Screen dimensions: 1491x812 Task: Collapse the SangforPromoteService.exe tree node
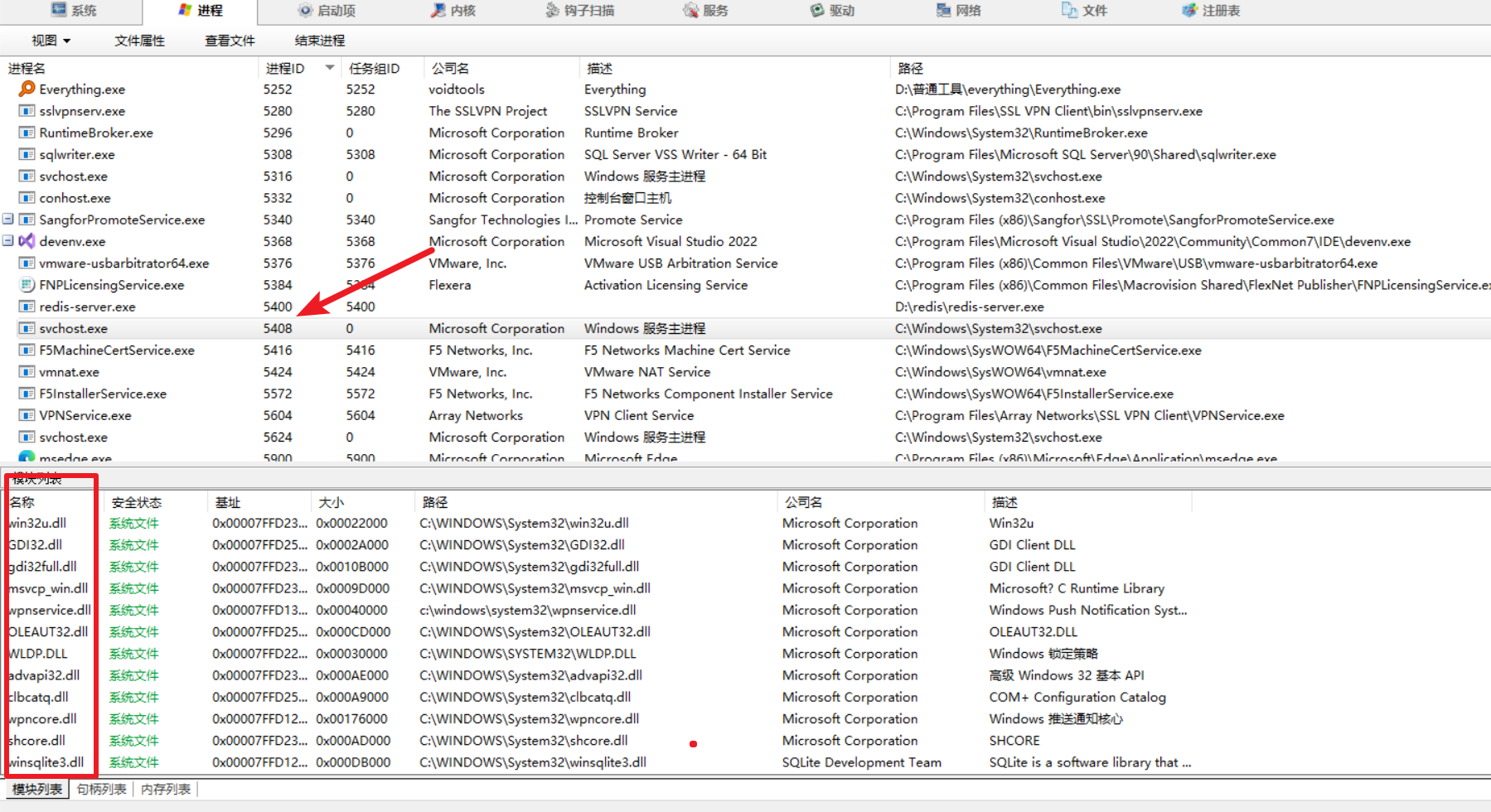point(7,220)
